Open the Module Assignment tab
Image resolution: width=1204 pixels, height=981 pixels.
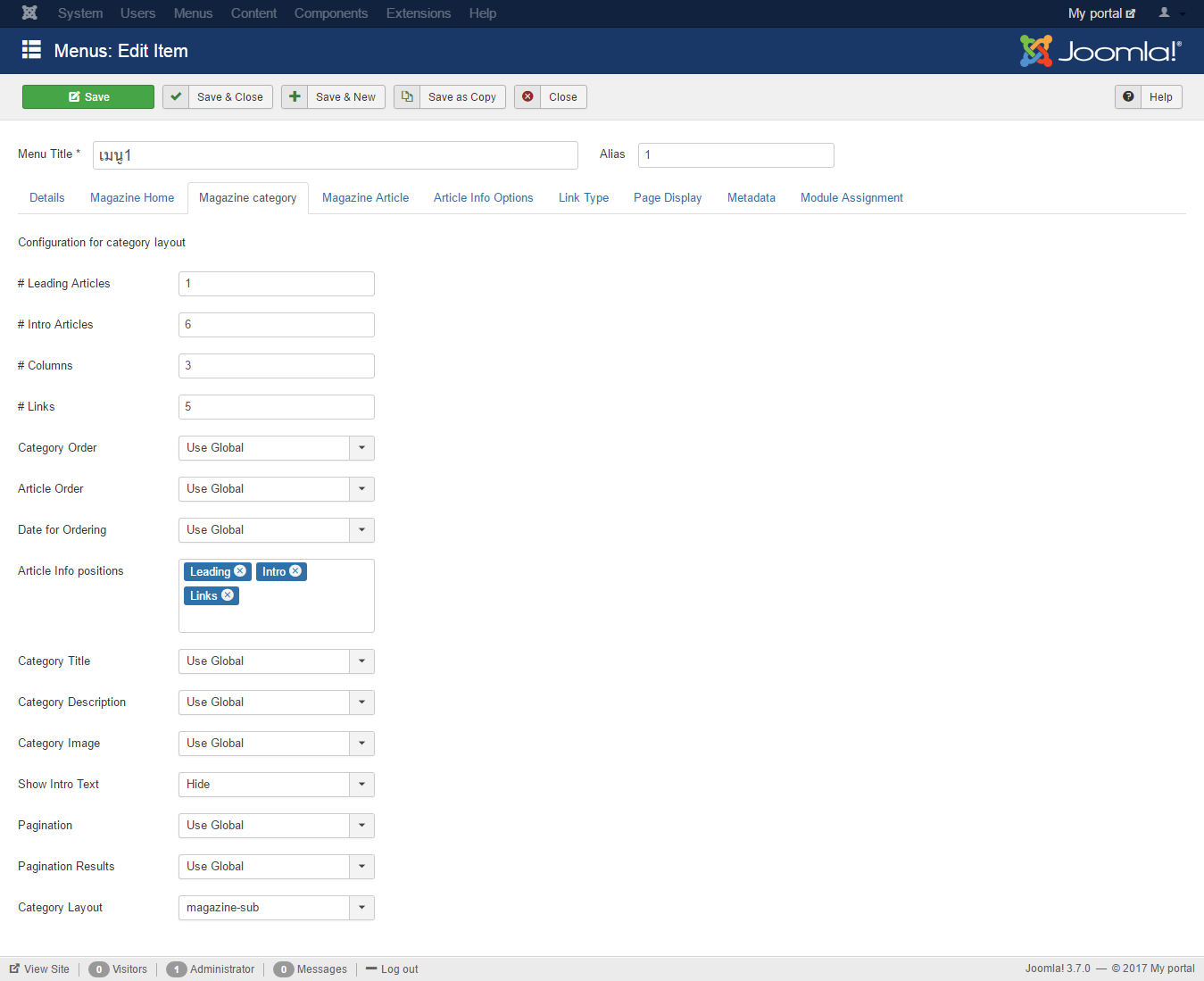click(x=852, y=198)
